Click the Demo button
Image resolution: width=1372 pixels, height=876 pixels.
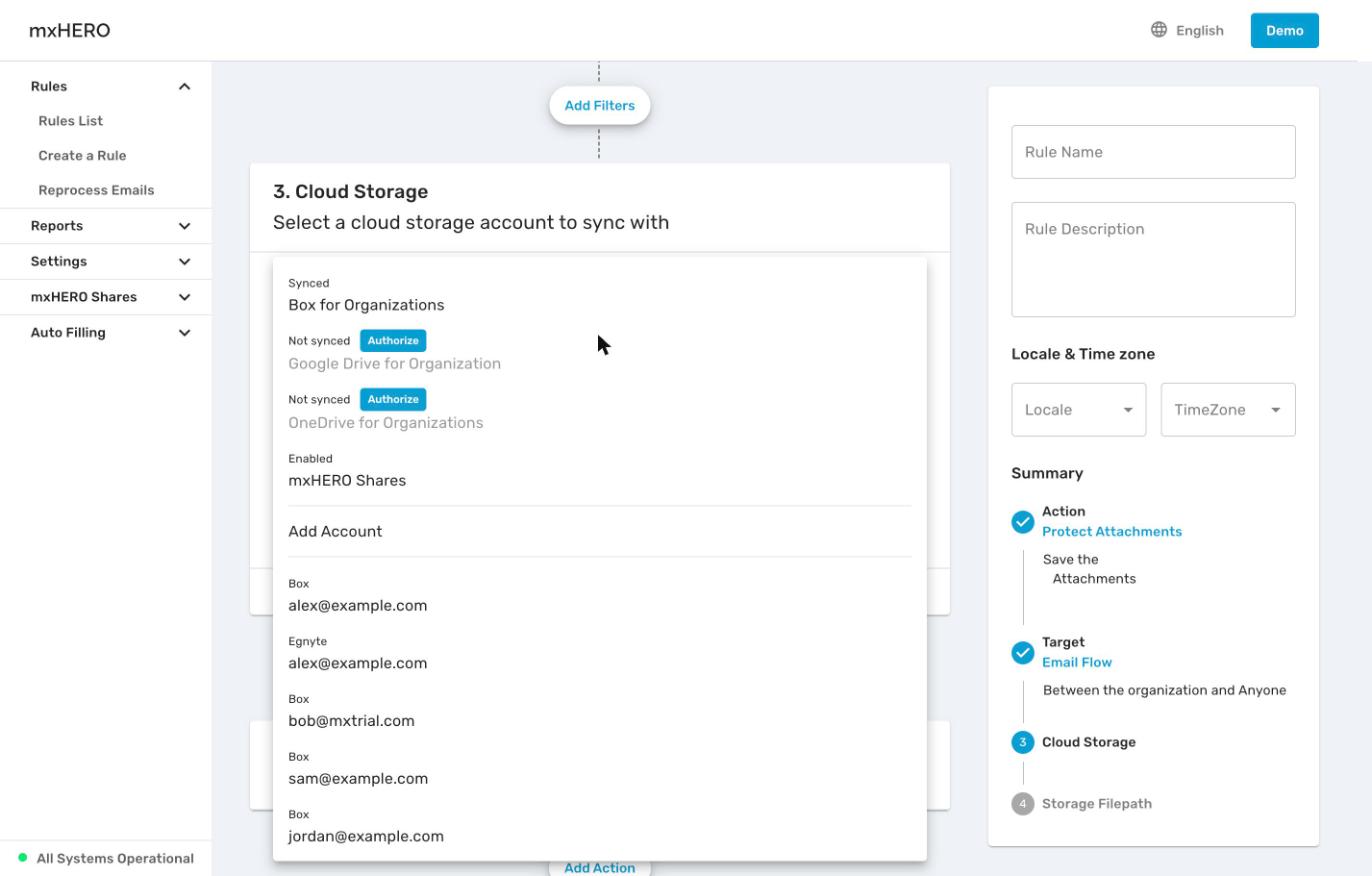(1285, 30)
